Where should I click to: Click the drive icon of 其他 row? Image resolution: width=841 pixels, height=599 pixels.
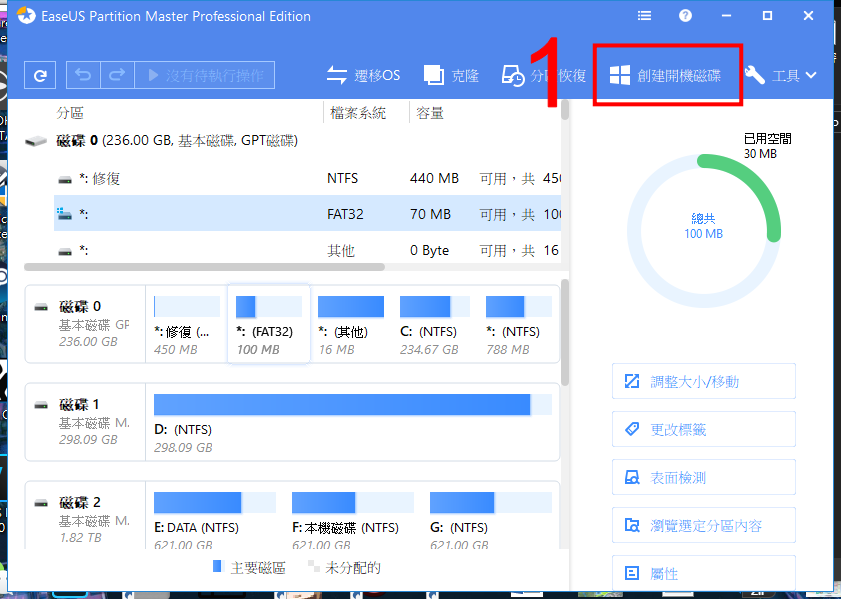[65, 251]
